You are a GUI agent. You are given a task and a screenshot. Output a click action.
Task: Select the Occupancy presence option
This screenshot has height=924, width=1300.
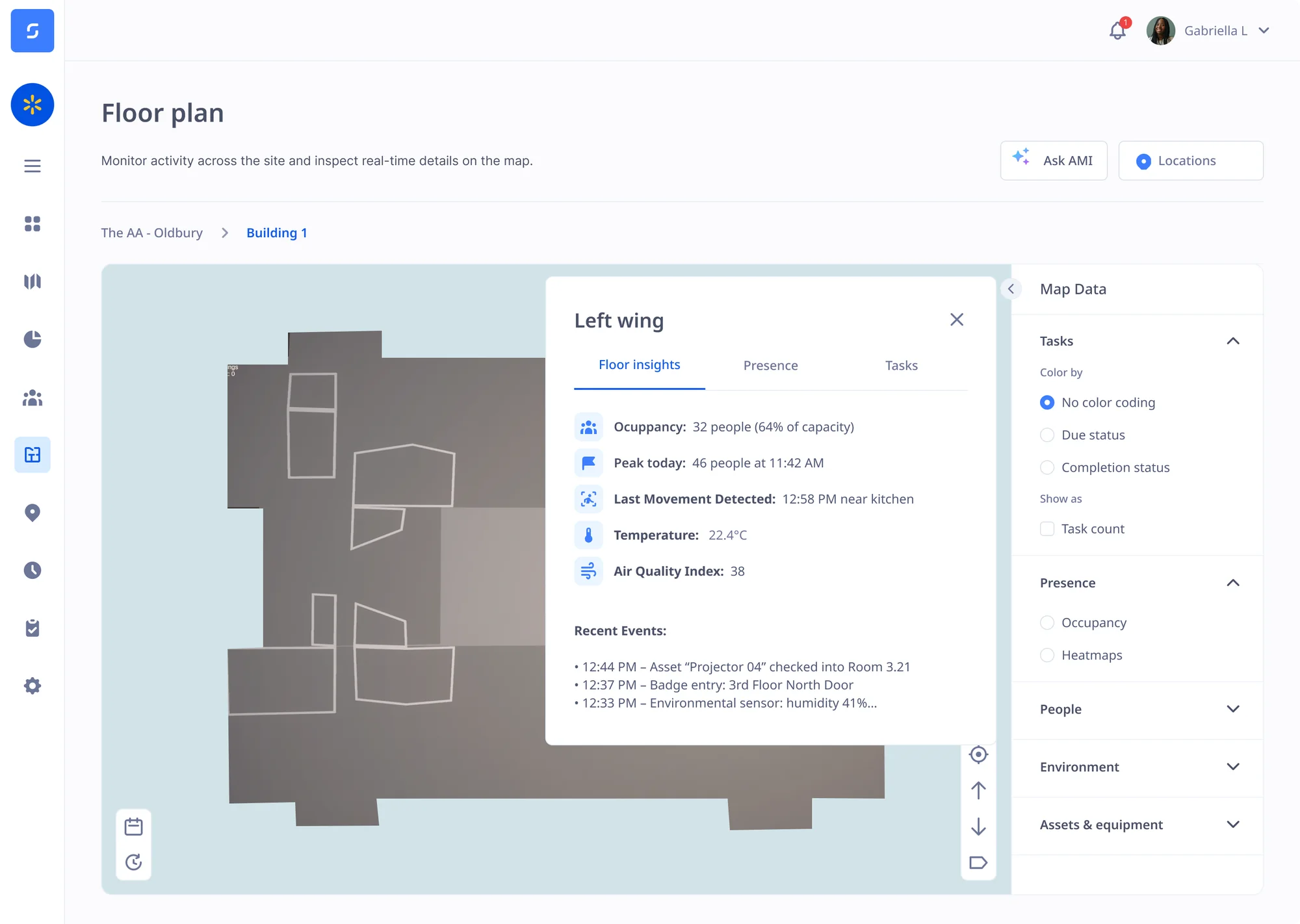click(1047, 622)
